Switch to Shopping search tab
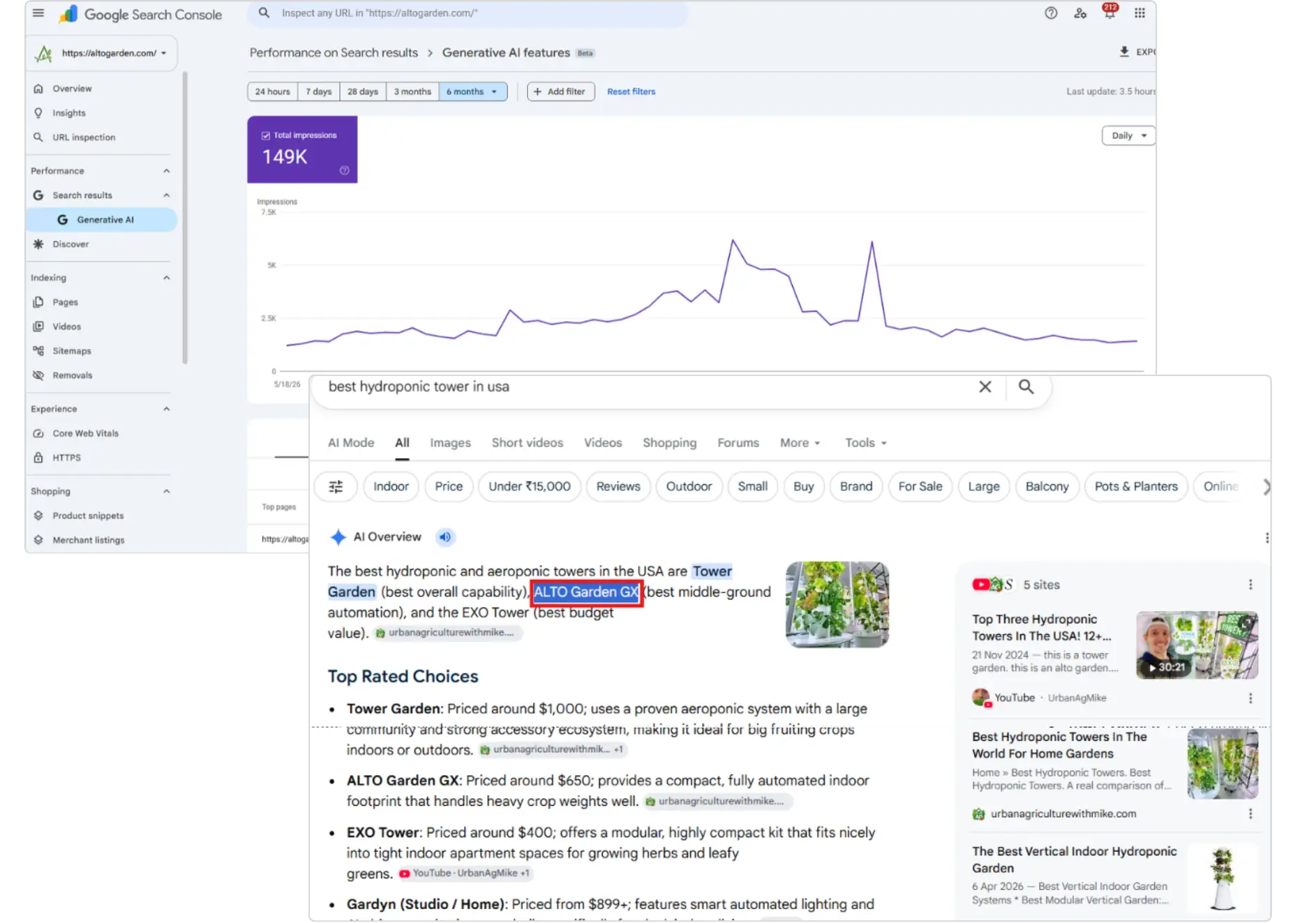This screenshot has width=1316, height=923. tap(669, 442)
